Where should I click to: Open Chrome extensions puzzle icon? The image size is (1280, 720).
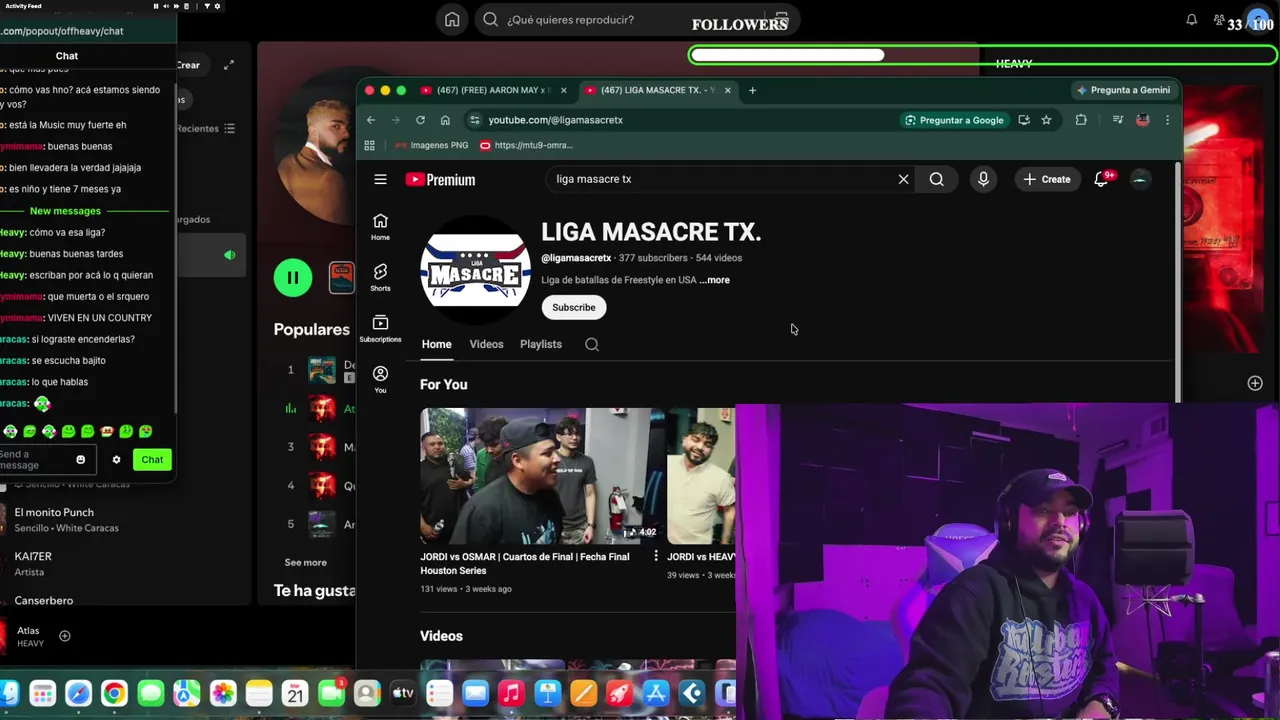click(x=1081, y=120)
